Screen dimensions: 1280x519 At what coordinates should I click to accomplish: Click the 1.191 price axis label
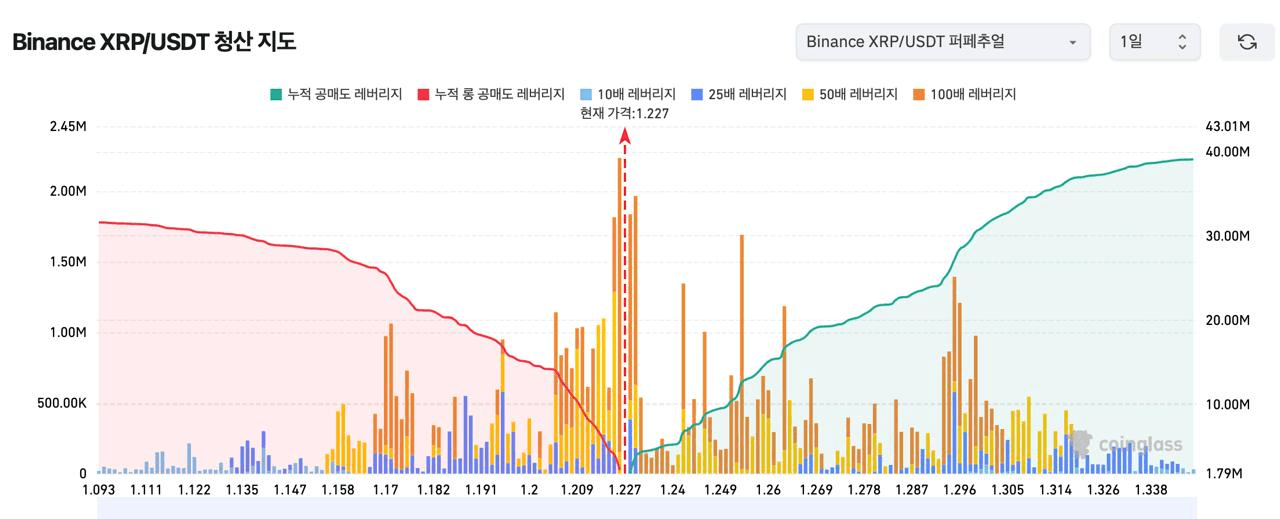coord(482,490)
